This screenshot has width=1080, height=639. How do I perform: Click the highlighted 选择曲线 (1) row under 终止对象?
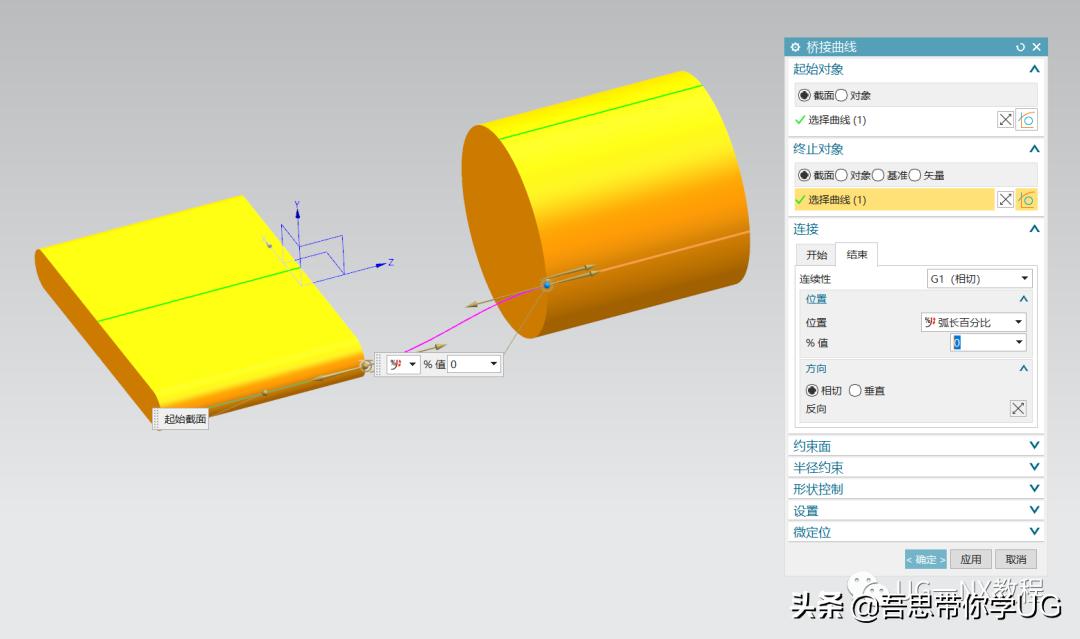(x=893, y=200)
